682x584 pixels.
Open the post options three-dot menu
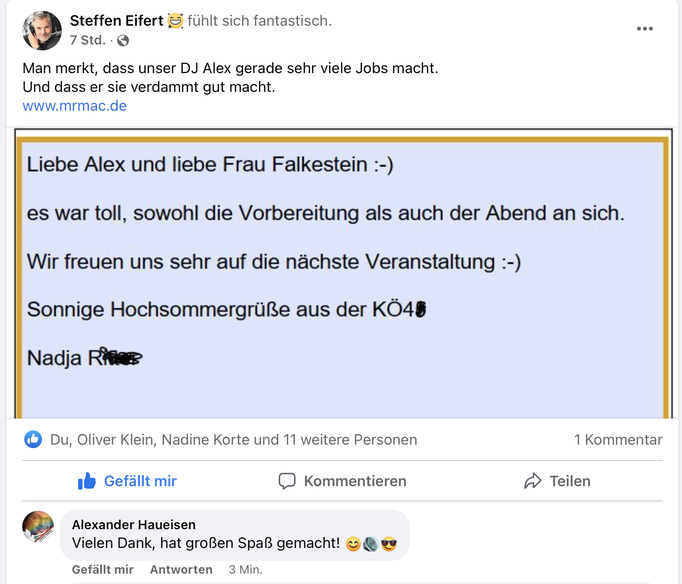click(x=645, y=28)
